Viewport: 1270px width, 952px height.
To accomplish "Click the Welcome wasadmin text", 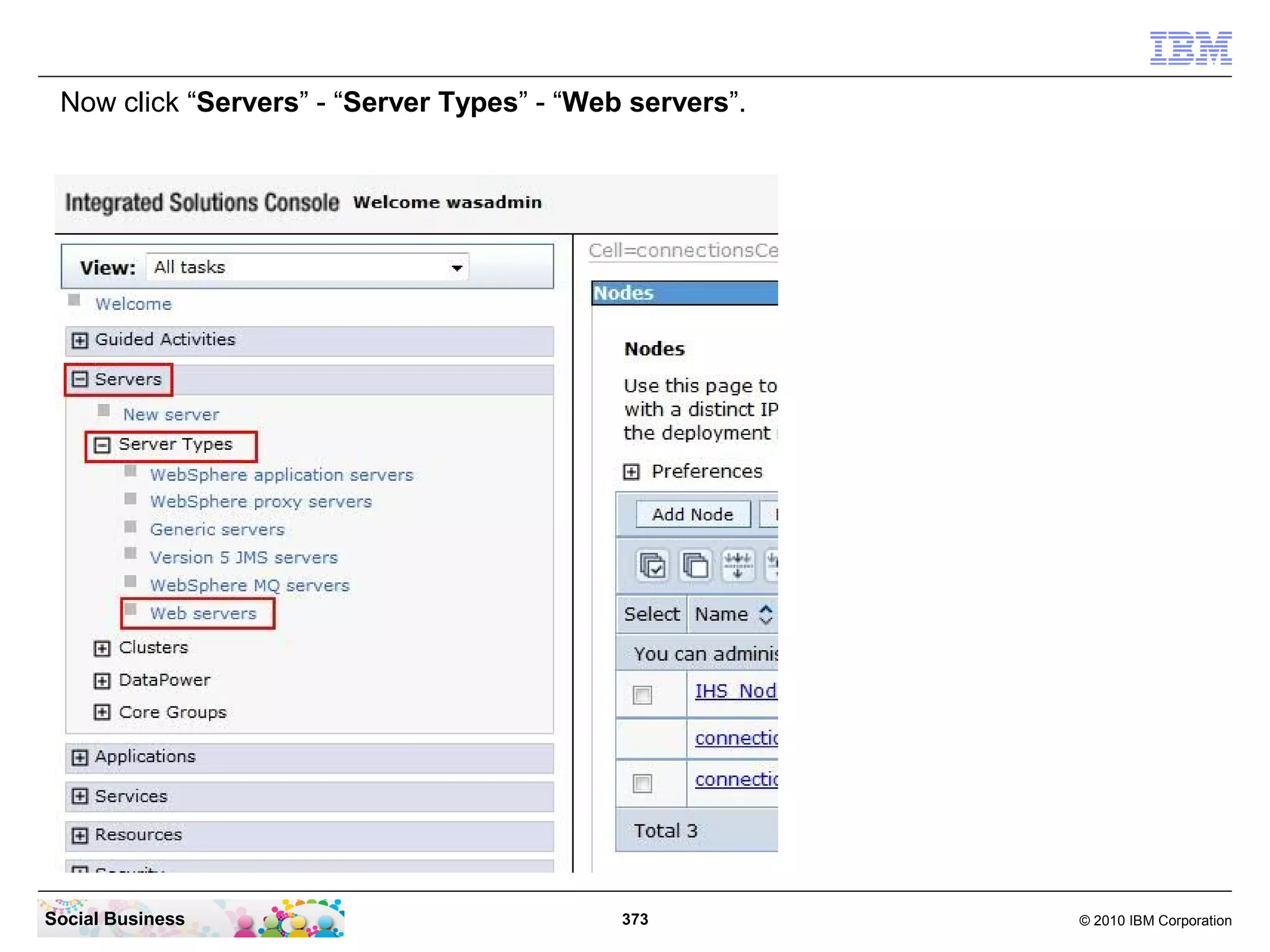I will click(447, 203).
